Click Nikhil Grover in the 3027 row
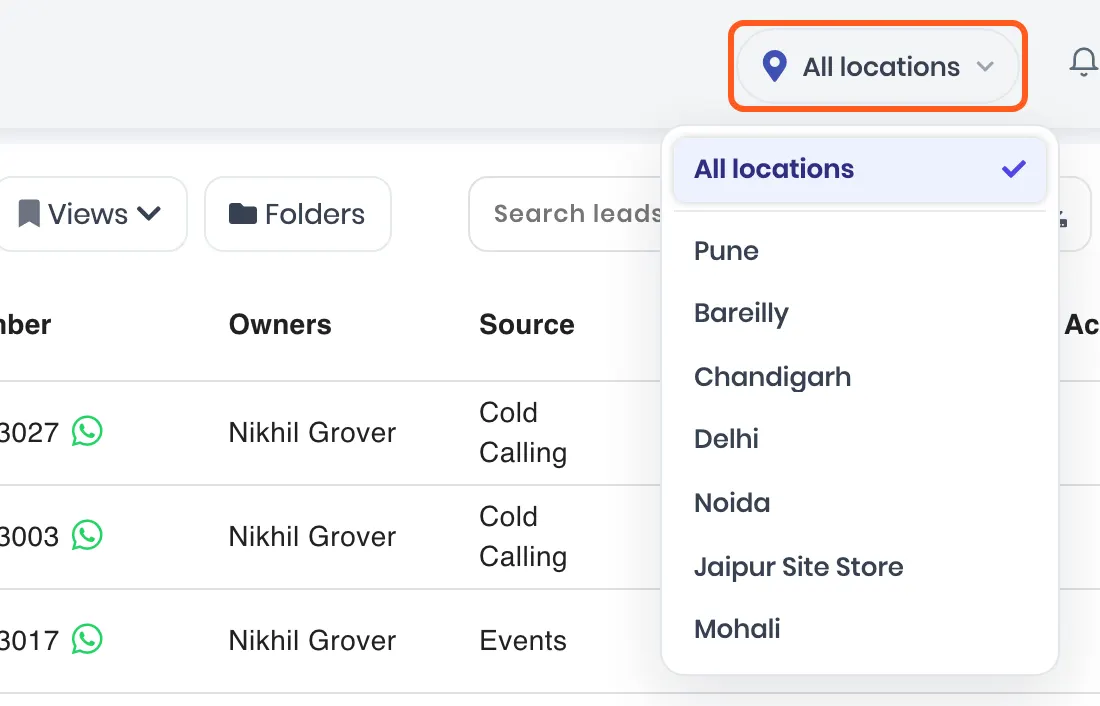This screenshot has width=1100, height=706. [x=312, y=432]
